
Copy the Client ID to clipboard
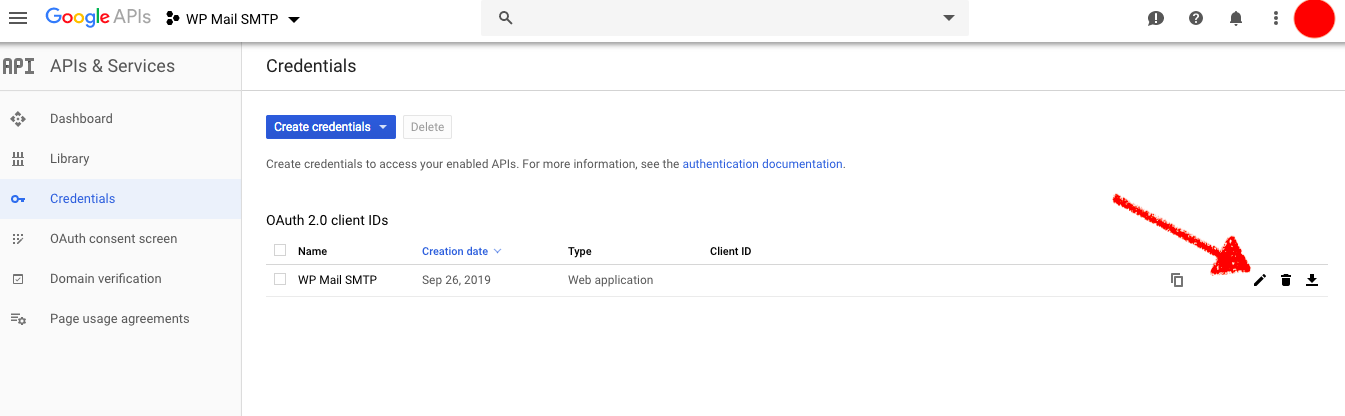coord(1177,280)
